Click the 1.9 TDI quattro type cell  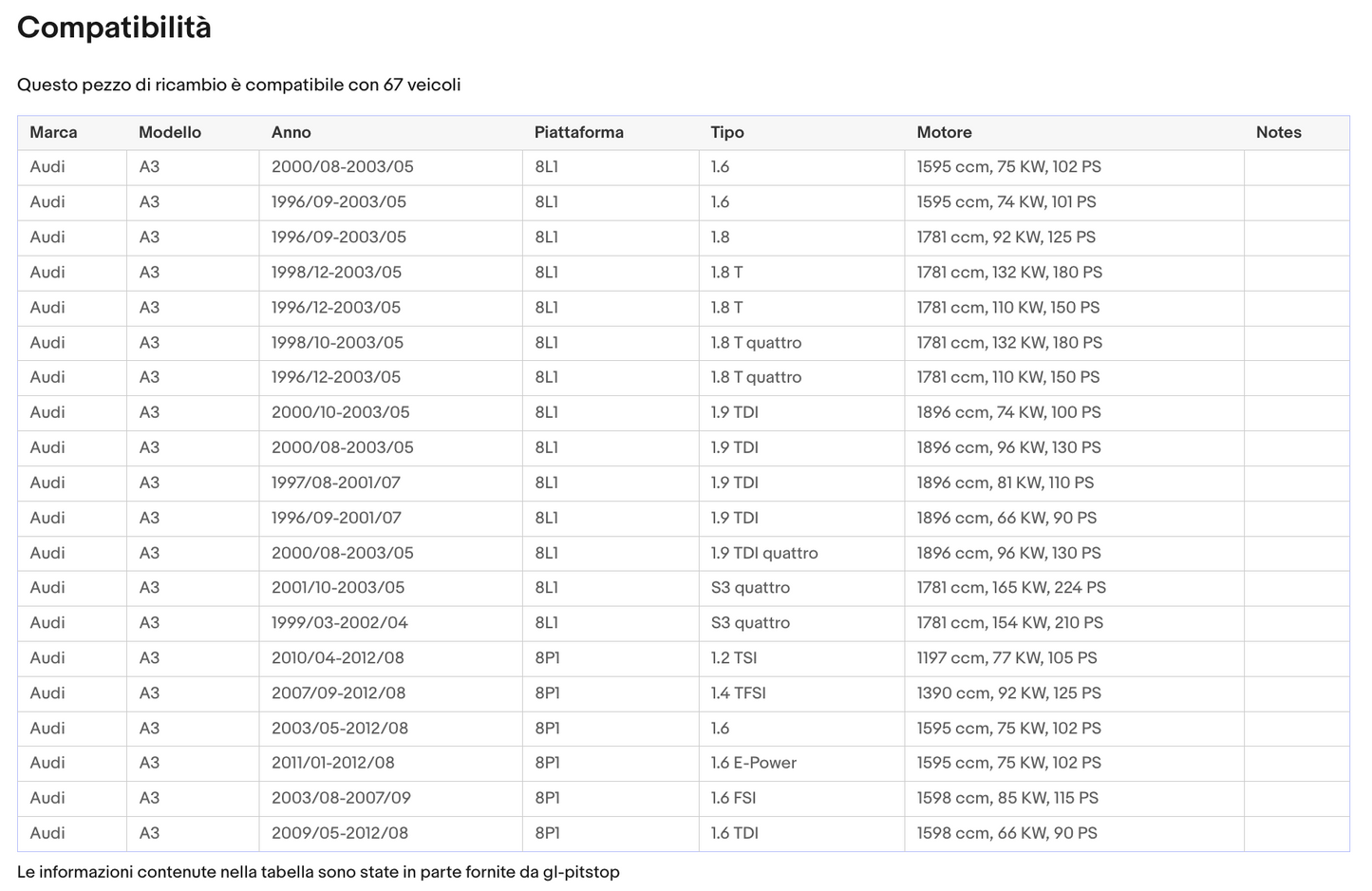tap(801, 553)
